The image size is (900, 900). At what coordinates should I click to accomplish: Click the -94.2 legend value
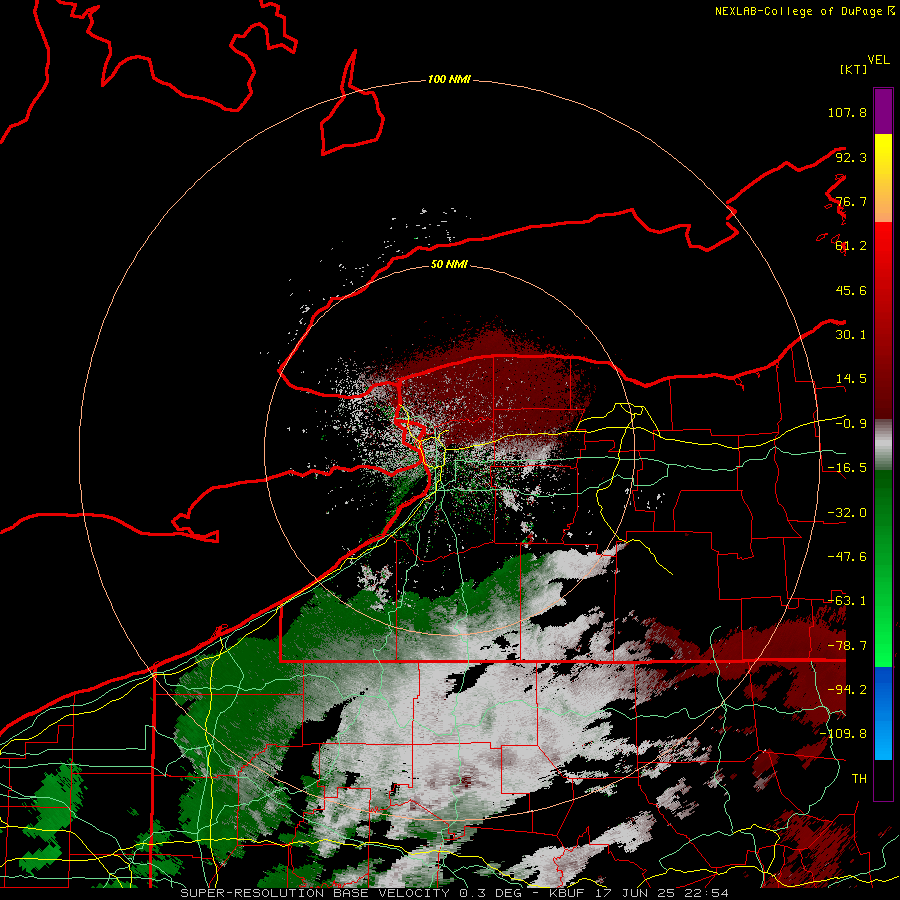(847, 690)
